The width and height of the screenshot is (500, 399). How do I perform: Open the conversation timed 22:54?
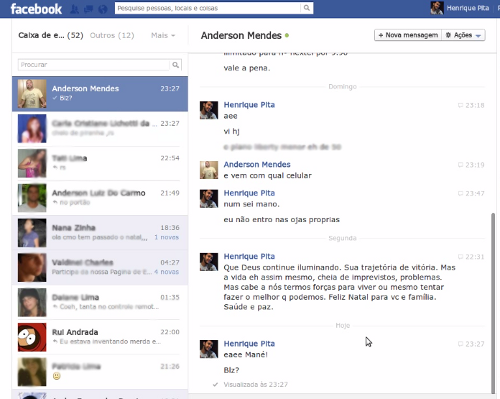(x=100, y=163)
